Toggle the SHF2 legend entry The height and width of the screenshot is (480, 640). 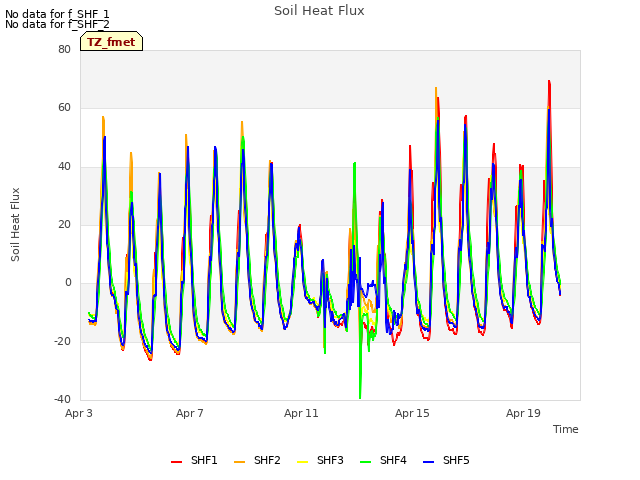(257, 460)
